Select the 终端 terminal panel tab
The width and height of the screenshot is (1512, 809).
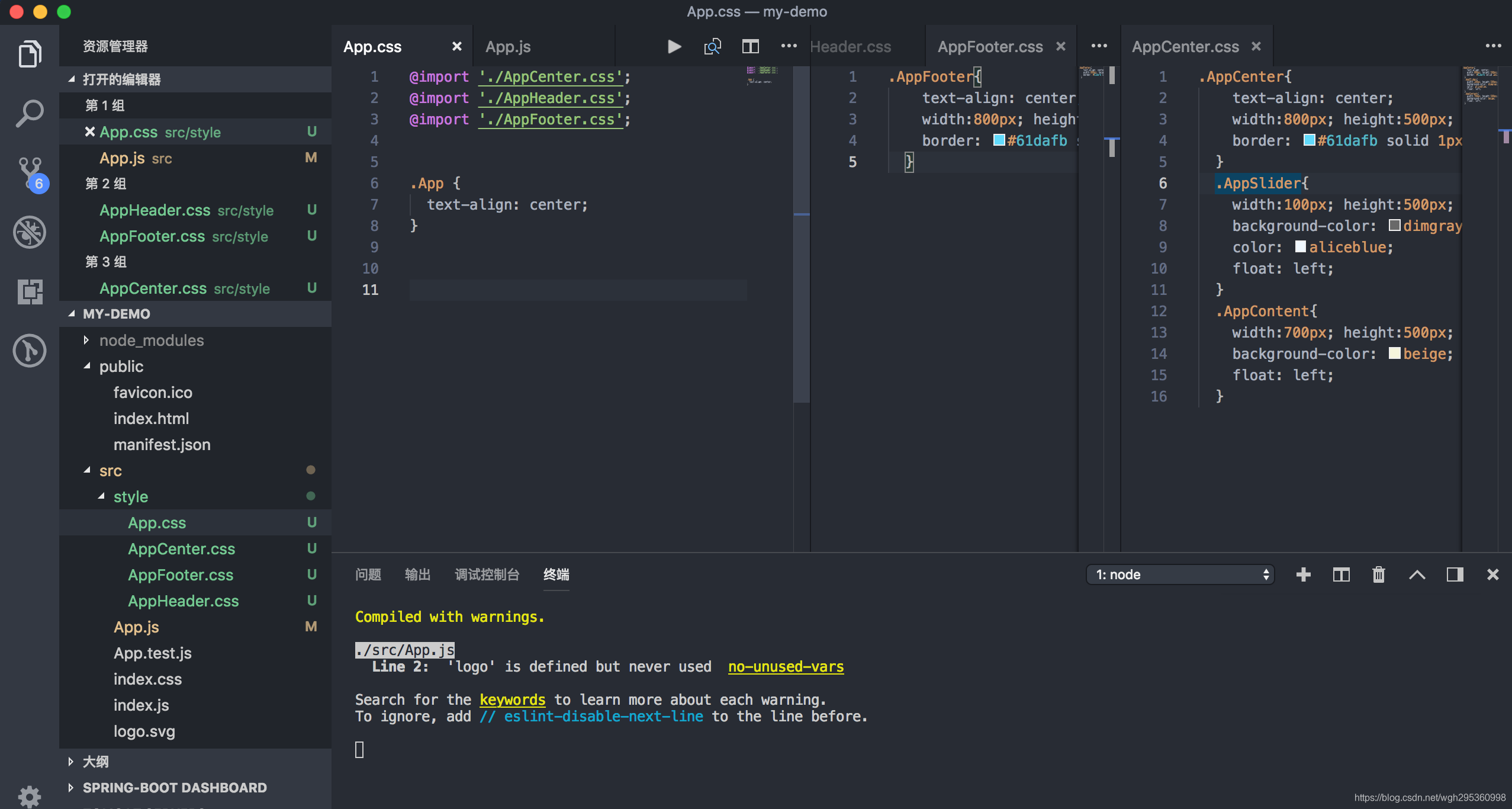click(556, 574)
